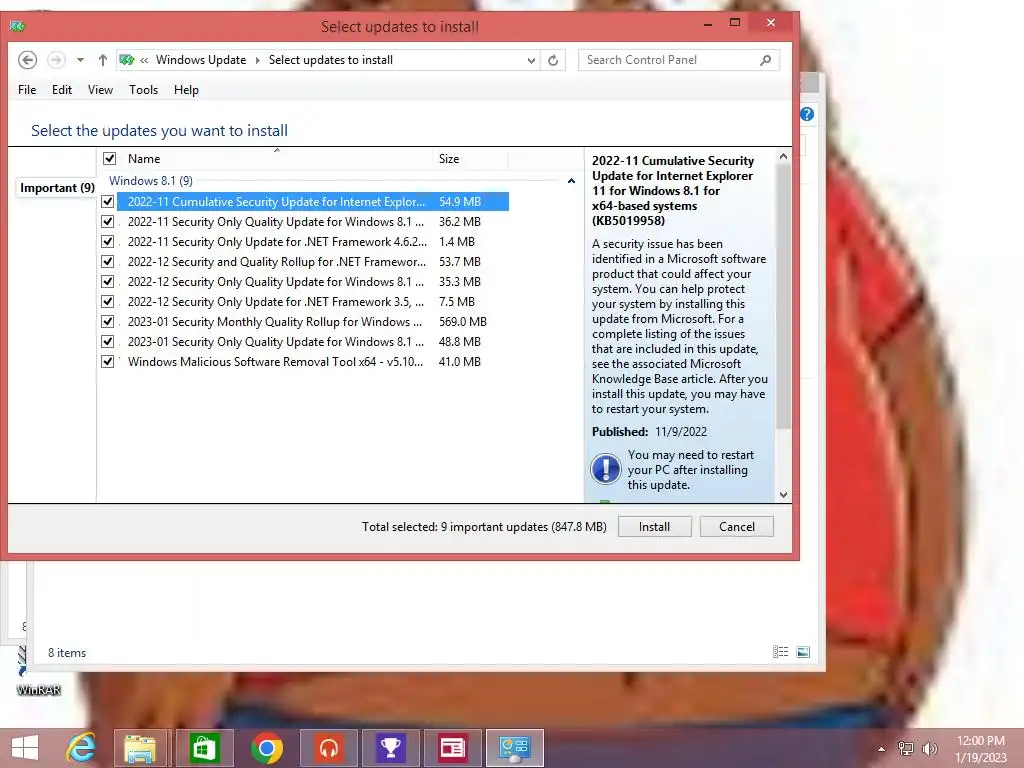Expand the arrow after Windows Update breadcrumb
The height and width of the screenshot is (768, 1024).
click(x=257, y=60)
